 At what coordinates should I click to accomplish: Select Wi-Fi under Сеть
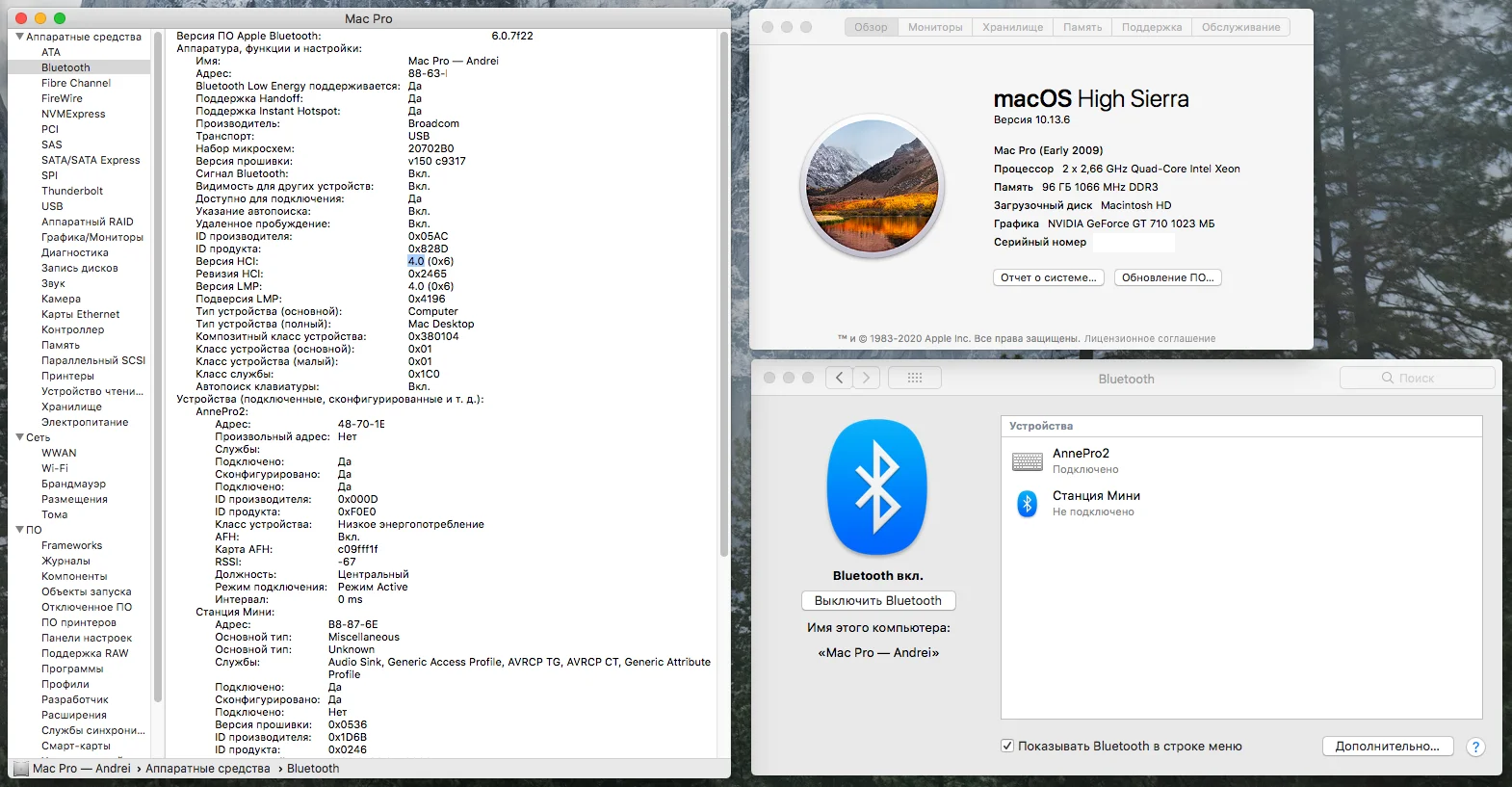coord(55,468)
